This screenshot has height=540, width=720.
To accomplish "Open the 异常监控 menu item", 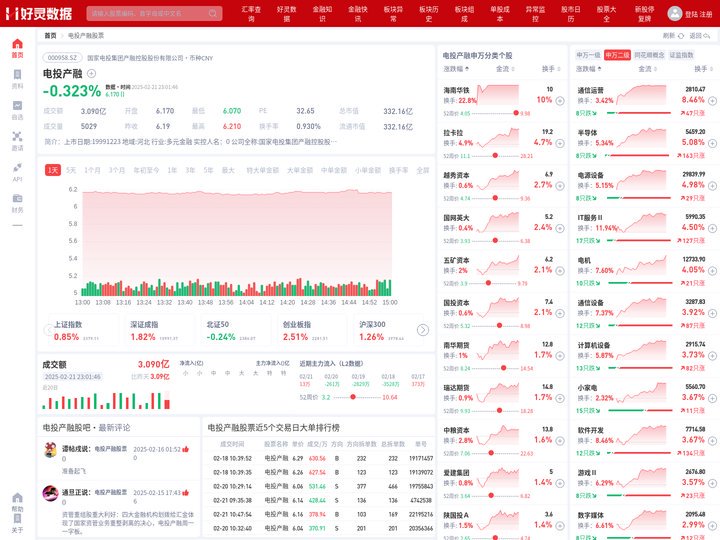I will point(535,14).
